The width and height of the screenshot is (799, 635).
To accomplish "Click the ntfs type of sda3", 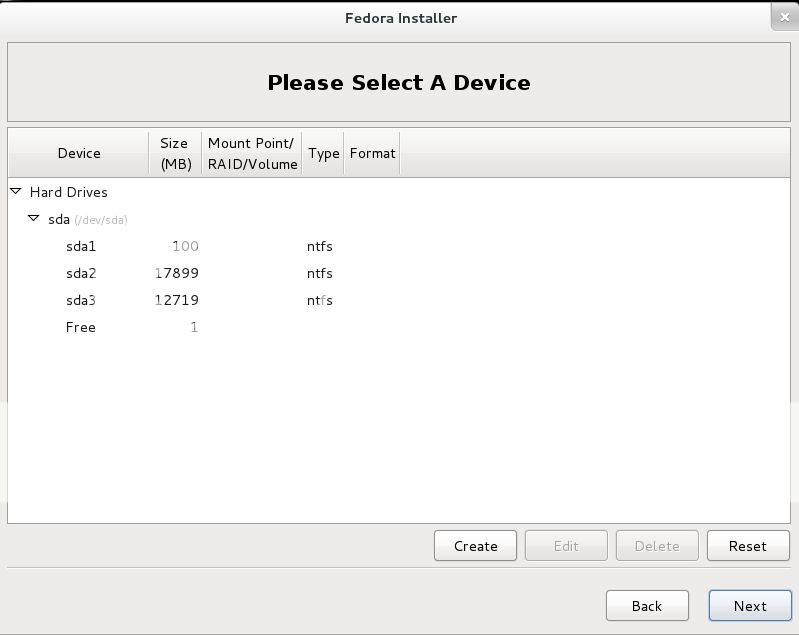I will point(319,300).
